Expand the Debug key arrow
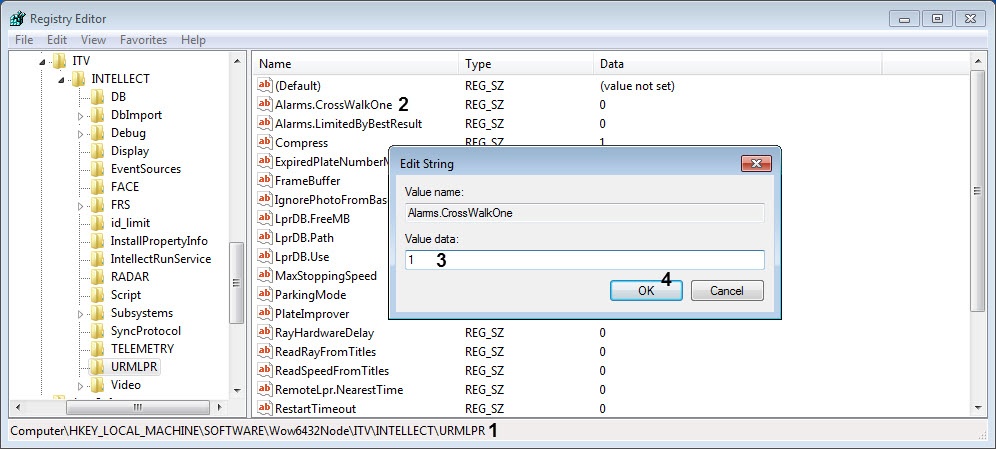Image resolution: width=996 pixels, height=449 pixels. [x=81, y=134]
